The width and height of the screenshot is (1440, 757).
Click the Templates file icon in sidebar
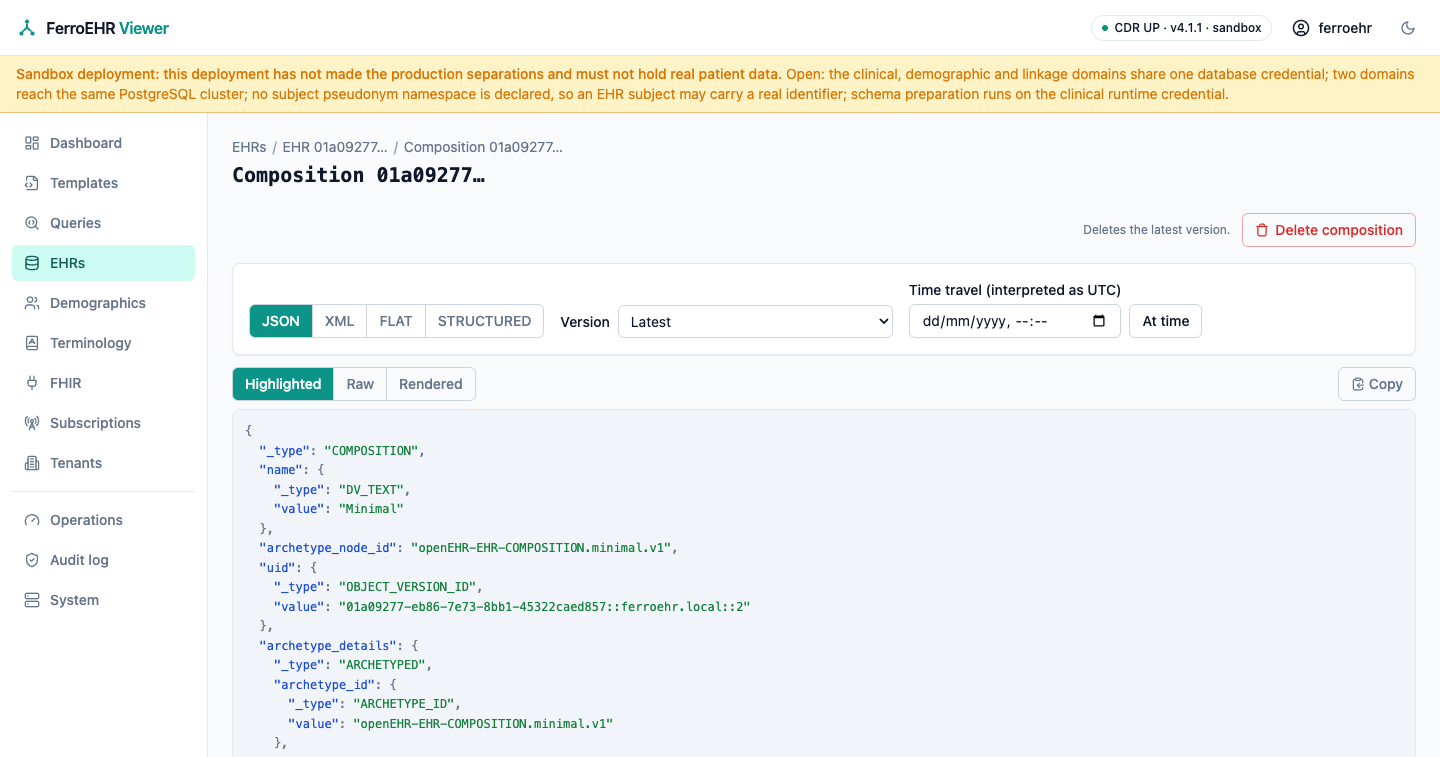click(32, 183)
